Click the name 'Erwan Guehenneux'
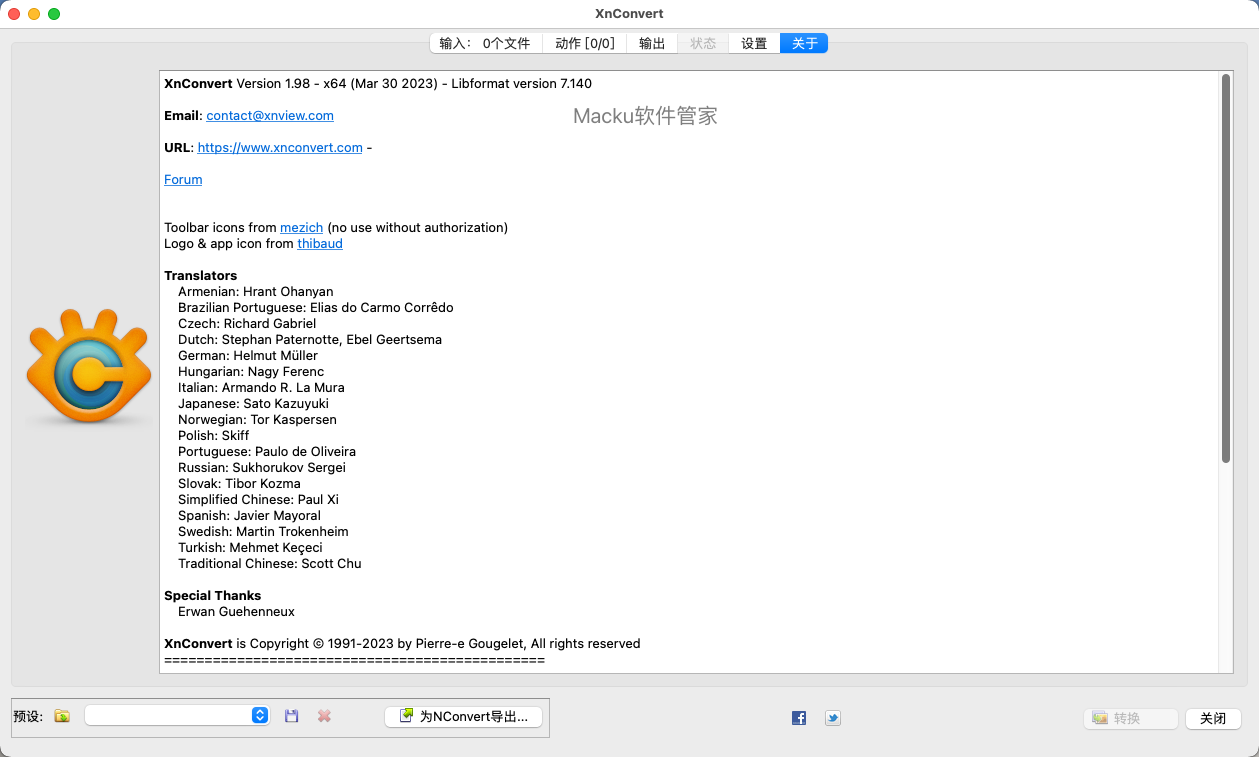The width and height of the screenshot is (1259, 757). (x=236, y=611)
